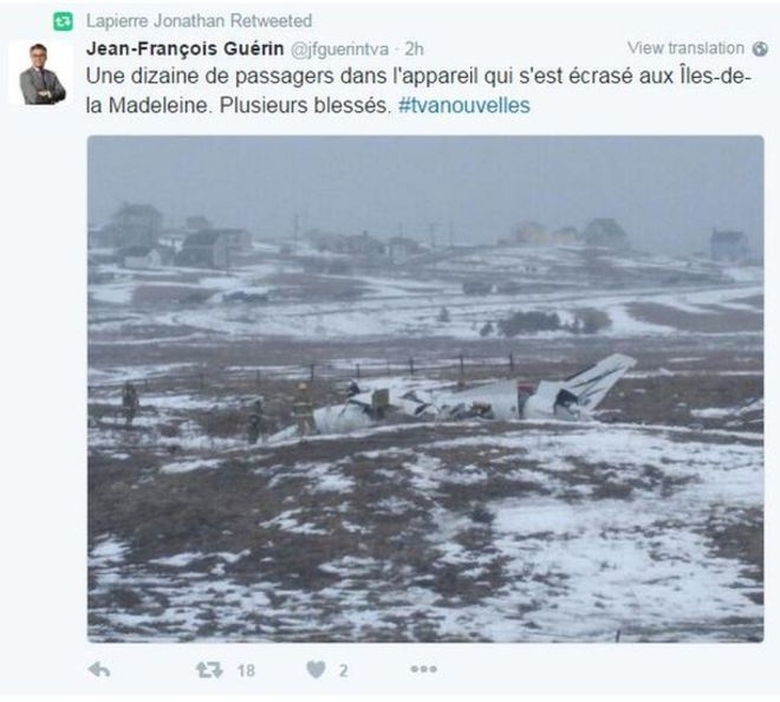780x702 pixels.
Task: Click the houses in the photo background
Action: pos(184,236)
